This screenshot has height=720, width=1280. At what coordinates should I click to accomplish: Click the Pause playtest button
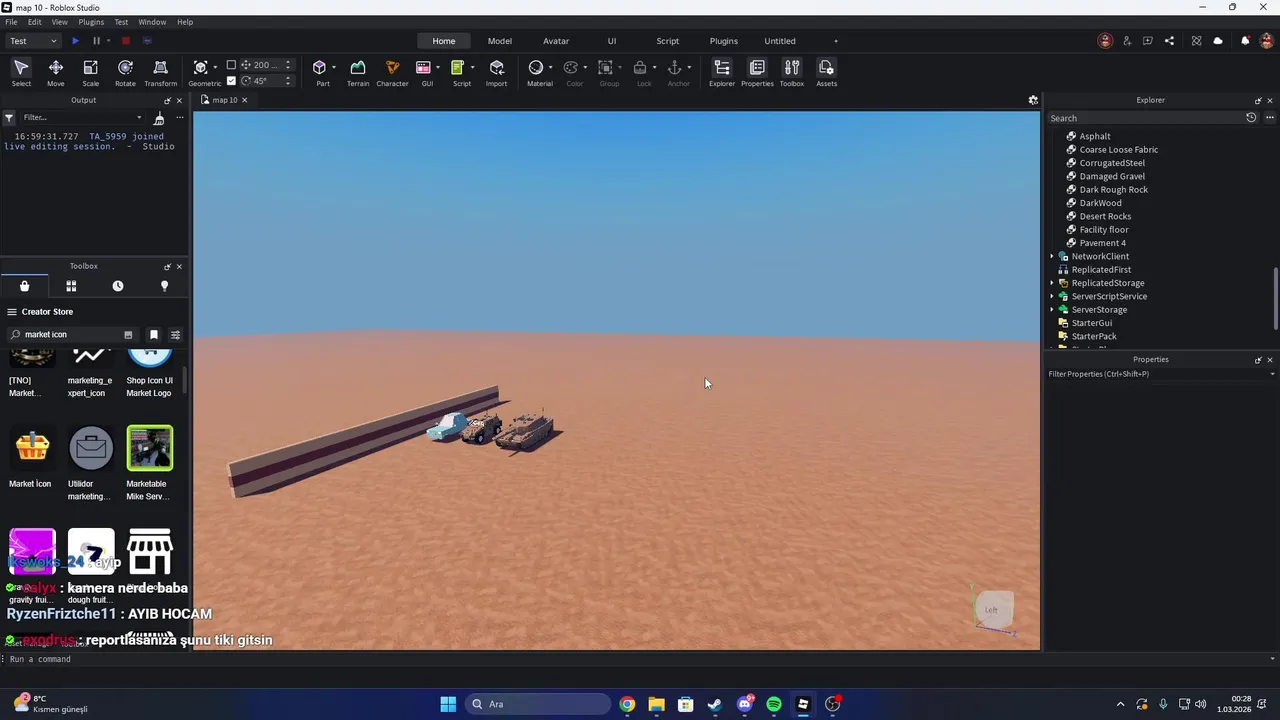(x=97, y=41)
